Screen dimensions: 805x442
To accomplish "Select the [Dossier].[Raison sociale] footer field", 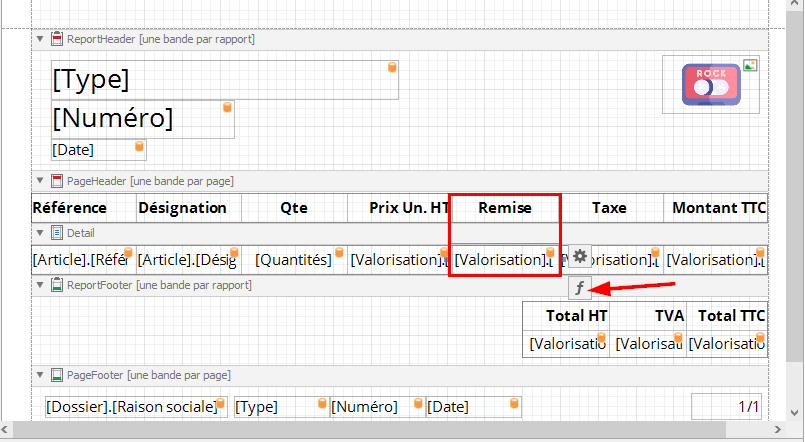I will pos(130,407).
